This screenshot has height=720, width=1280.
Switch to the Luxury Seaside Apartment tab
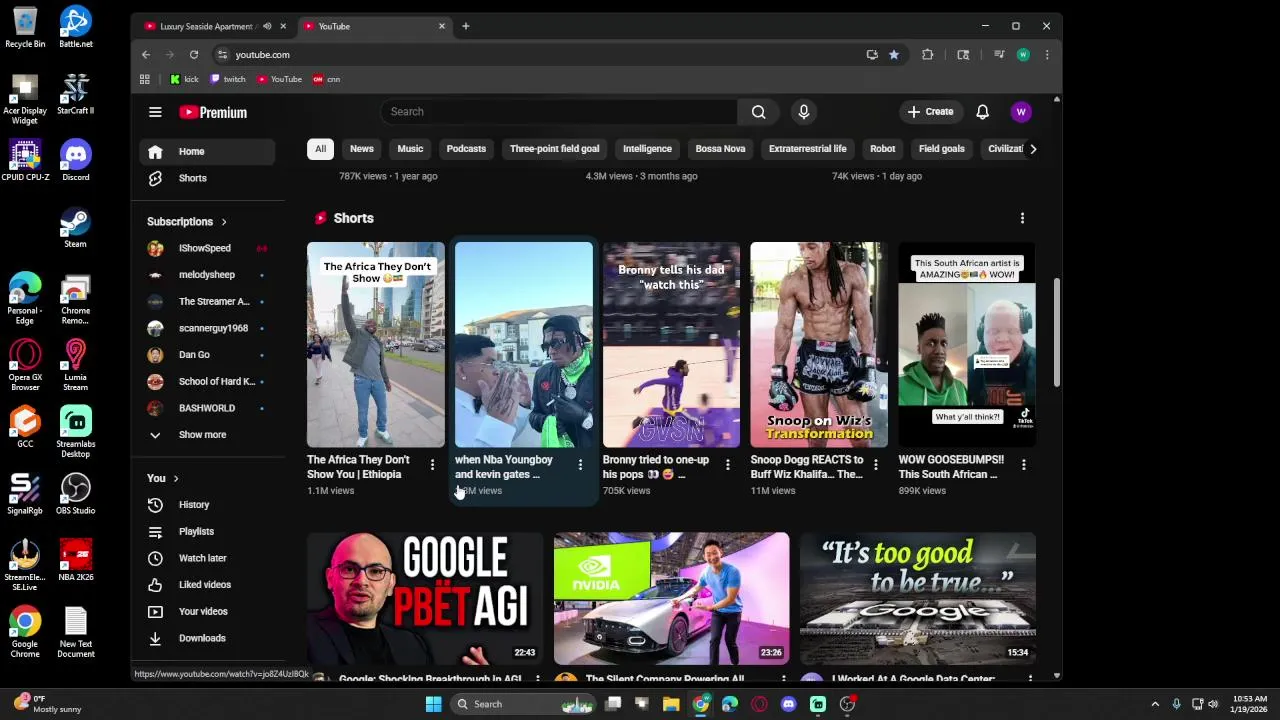tap(206, 26)
